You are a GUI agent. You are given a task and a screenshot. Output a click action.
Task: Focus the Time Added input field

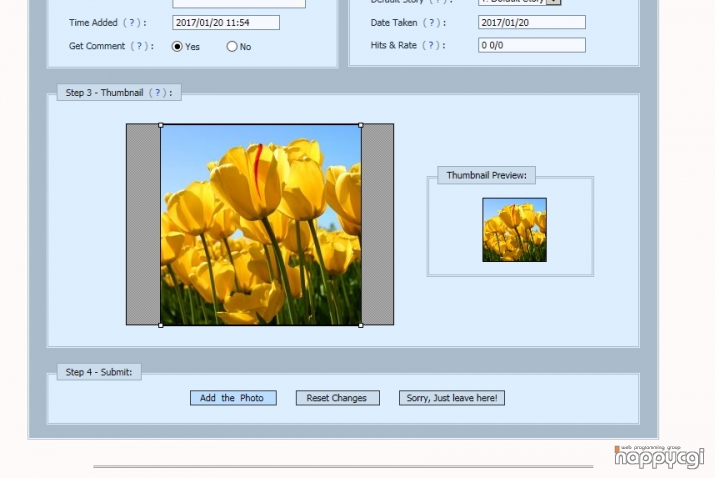click(226, 22)
